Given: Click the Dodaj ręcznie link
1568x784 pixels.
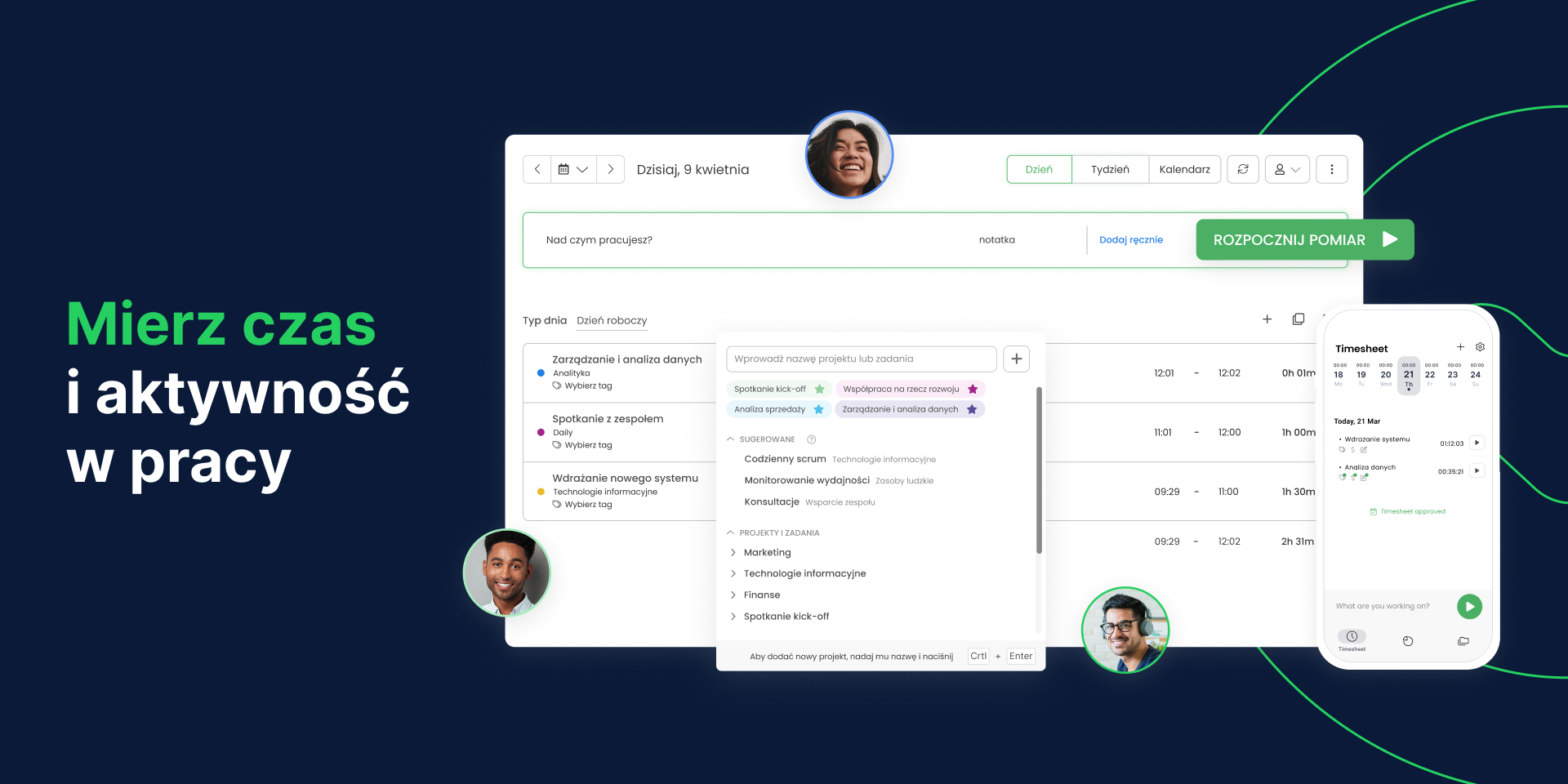Looking at the screenshot, I should tap(1130, 240).
